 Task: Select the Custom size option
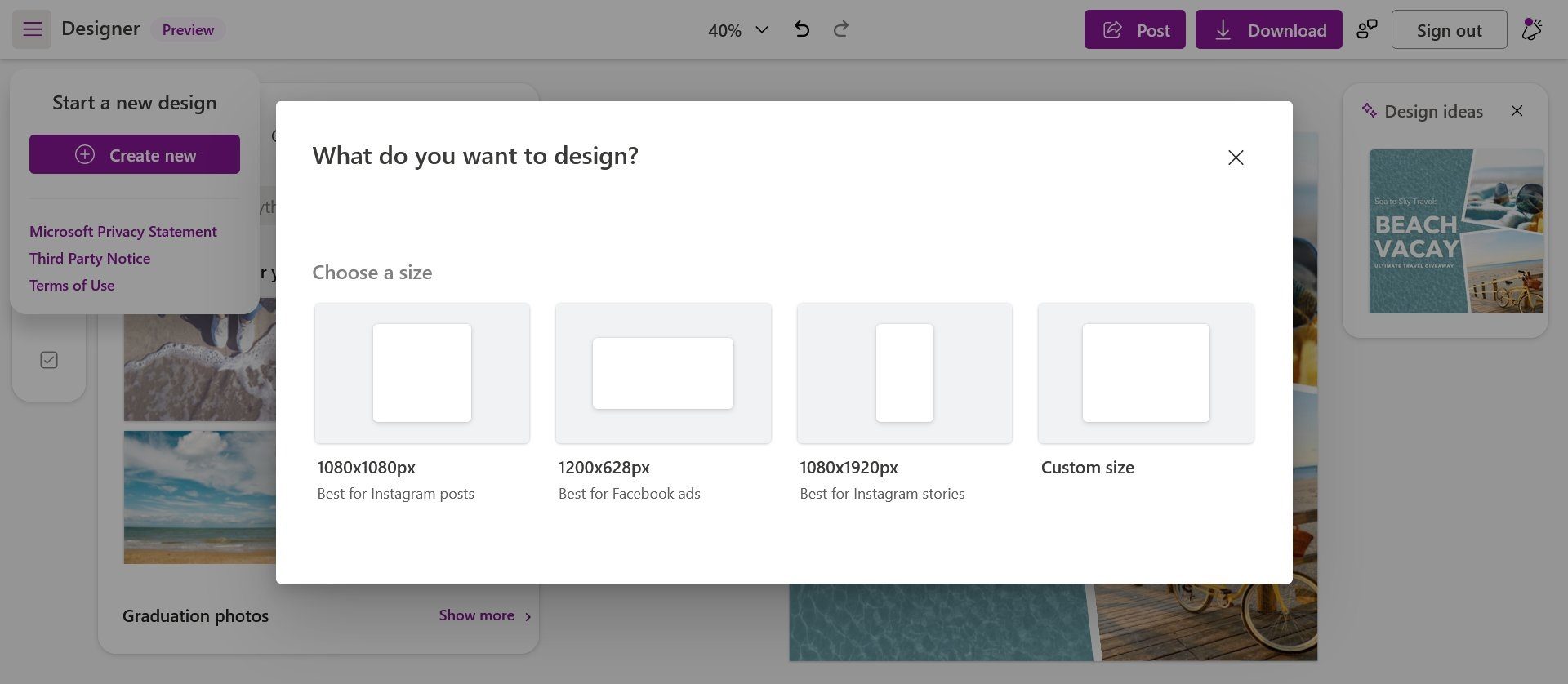pyautogui.click(x=1145, y=373)
